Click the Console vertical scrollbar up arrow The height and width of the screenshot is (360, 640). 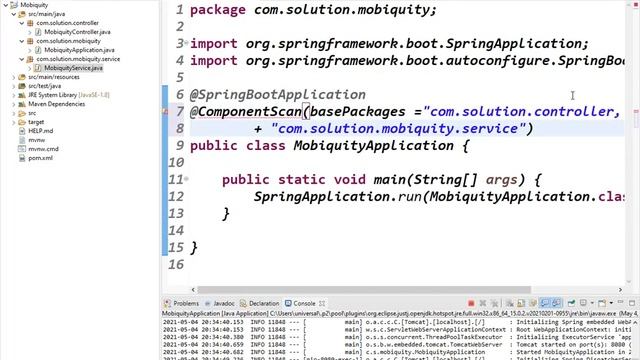coord(636,322)
